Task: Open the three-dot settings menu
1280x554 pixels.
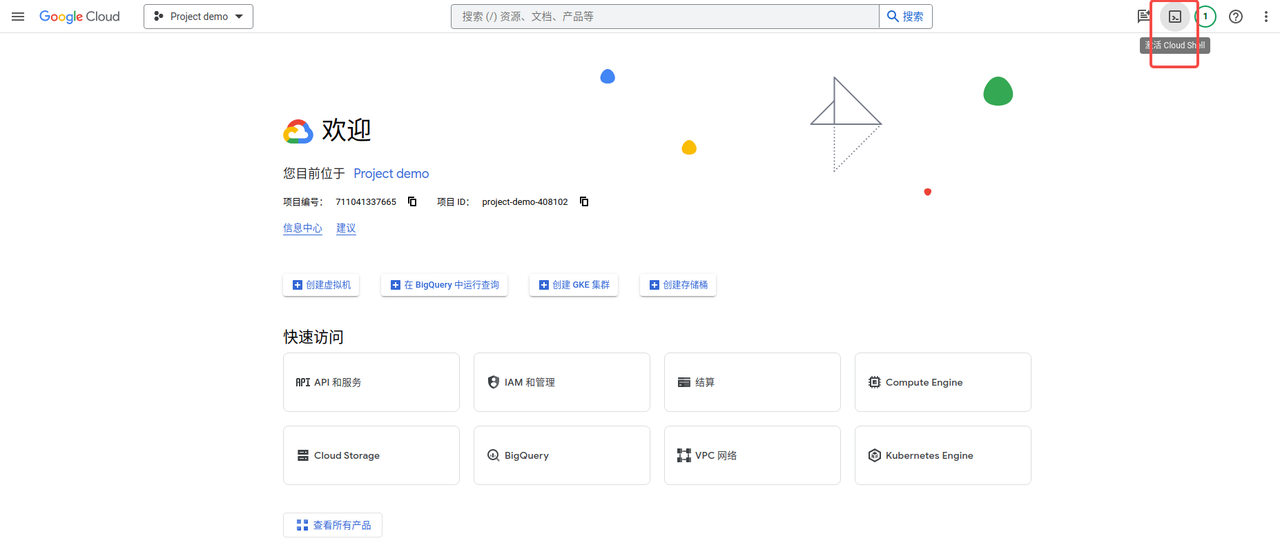Action: pos(1266,17)
